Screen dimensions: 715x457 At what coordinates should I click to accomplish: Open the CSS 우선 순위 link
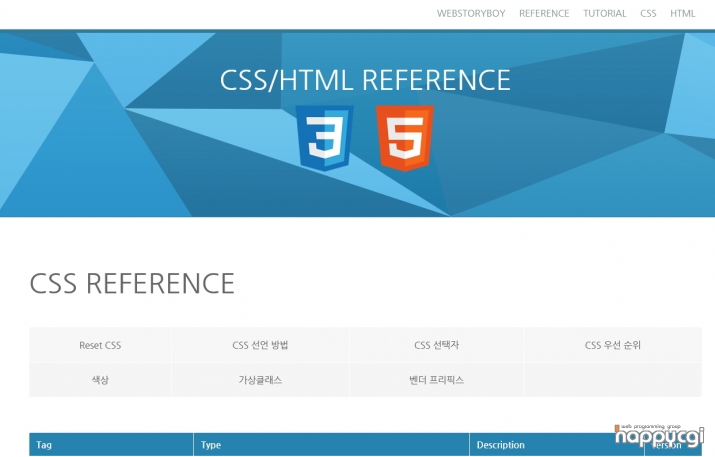613,345
